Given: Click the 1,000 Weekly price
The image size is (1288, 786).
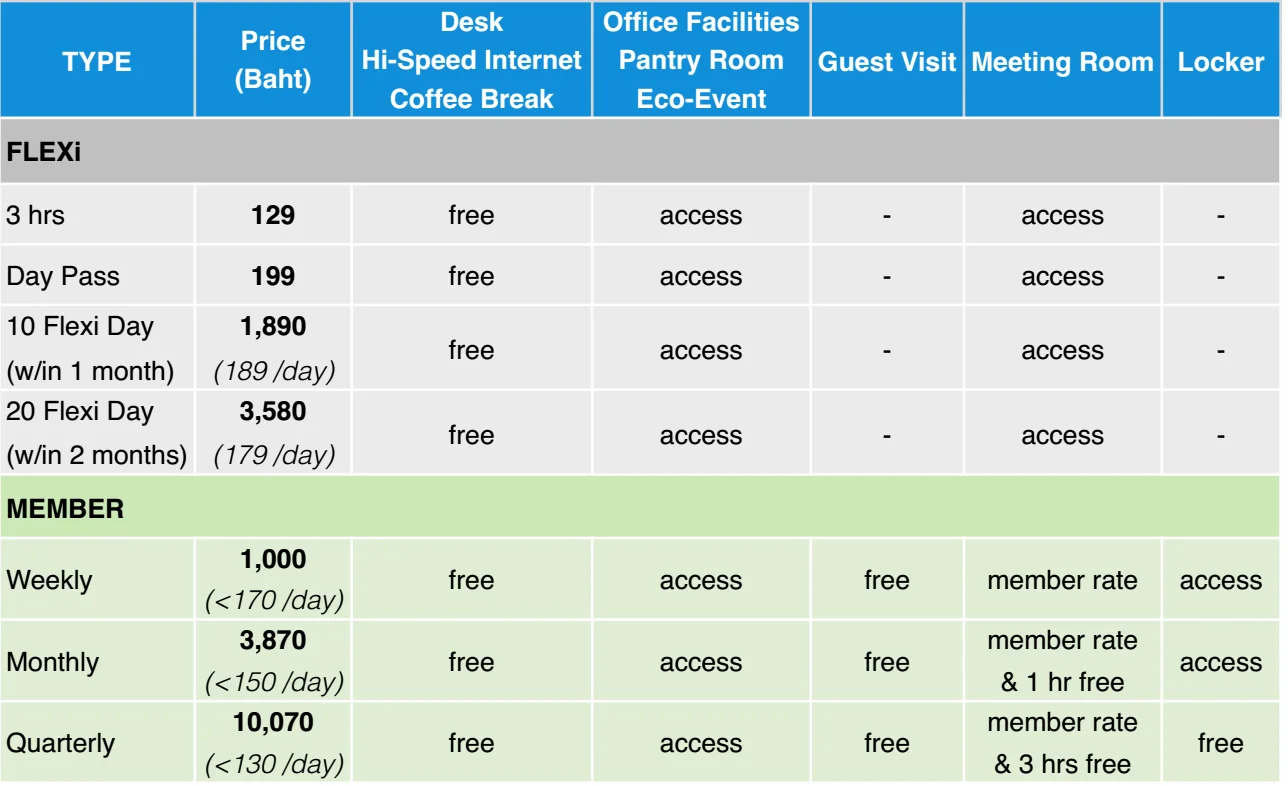Looking at the screenshot, I should [273, 560].
